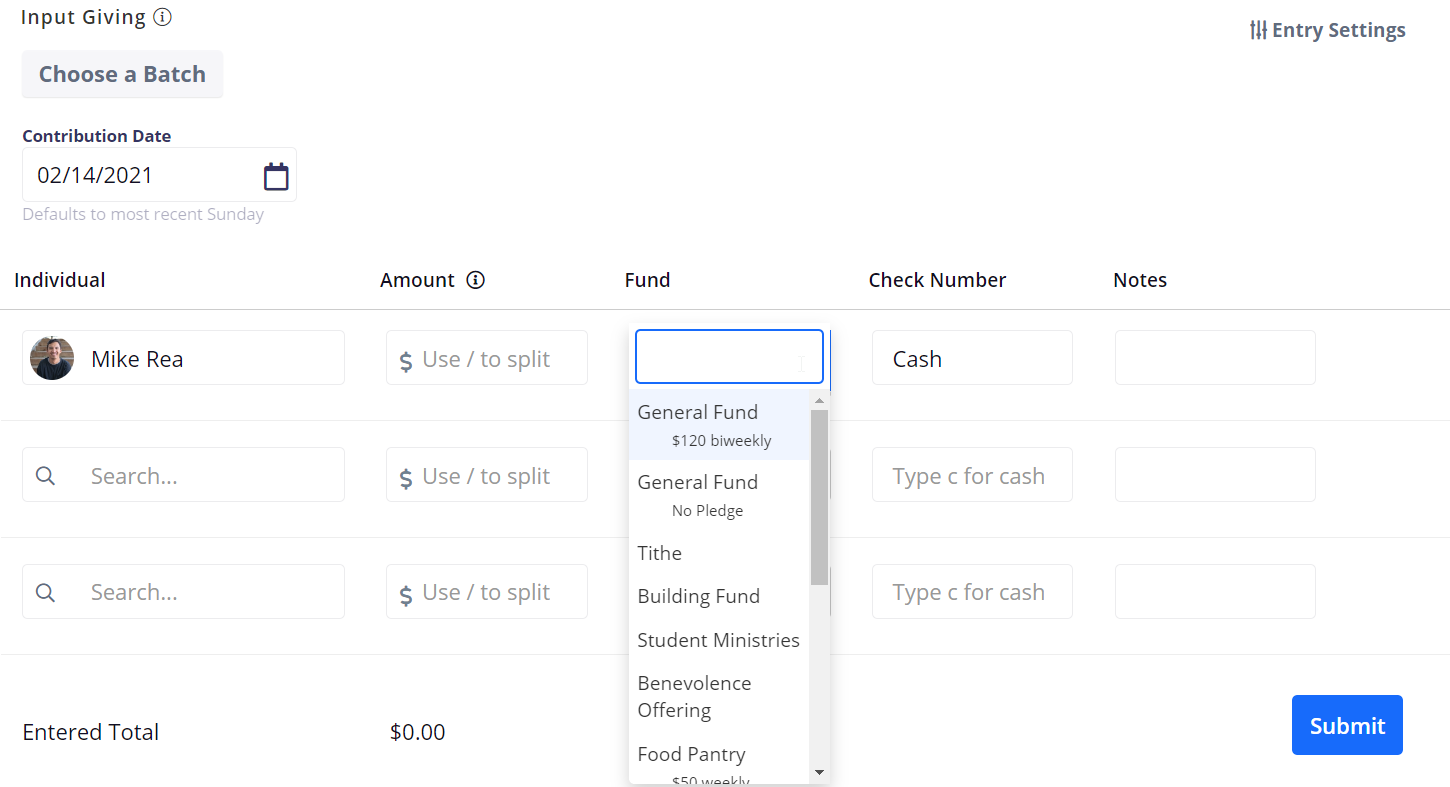Open the calendar date picker icon

[276, 177]
